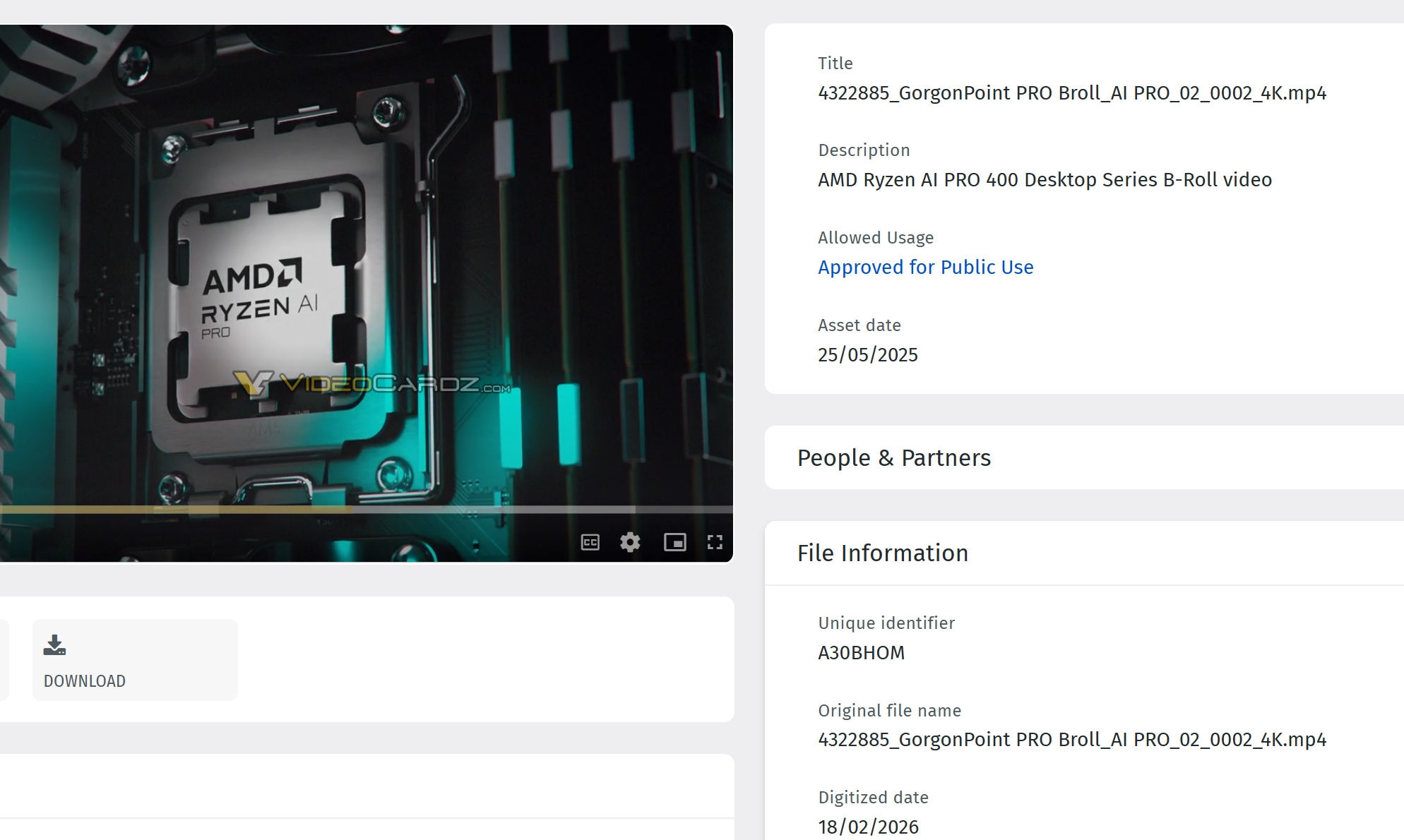Enable picture-in-picture mode
The width and height of the screenshot is (1404, 840).
tap(674, 542)
